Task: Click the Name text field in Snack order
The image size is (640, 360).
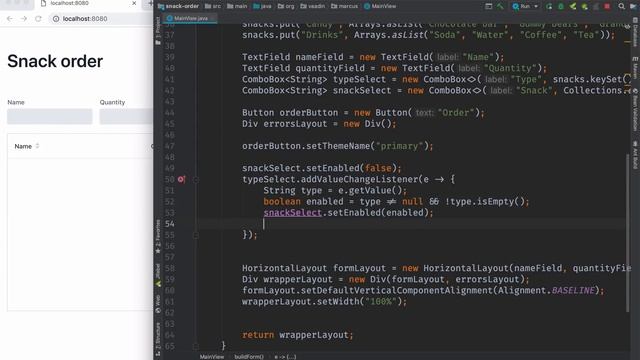Action: click(x=50, y=116)
